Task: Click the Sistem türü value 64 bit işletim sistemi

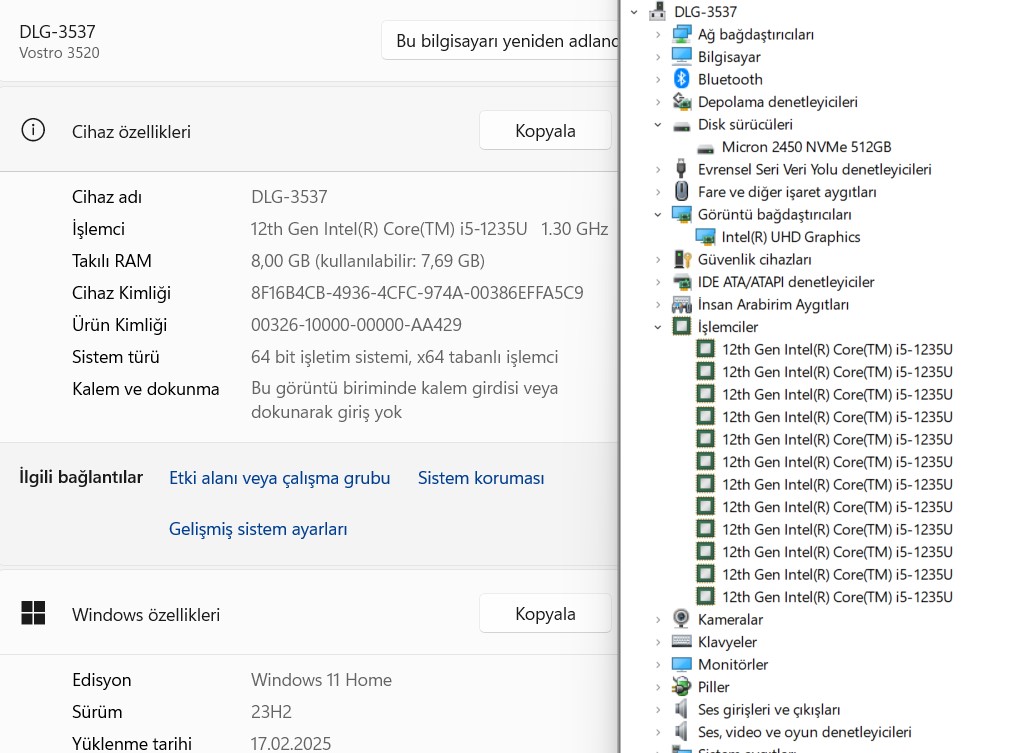Action: click(x=404, y=357)
